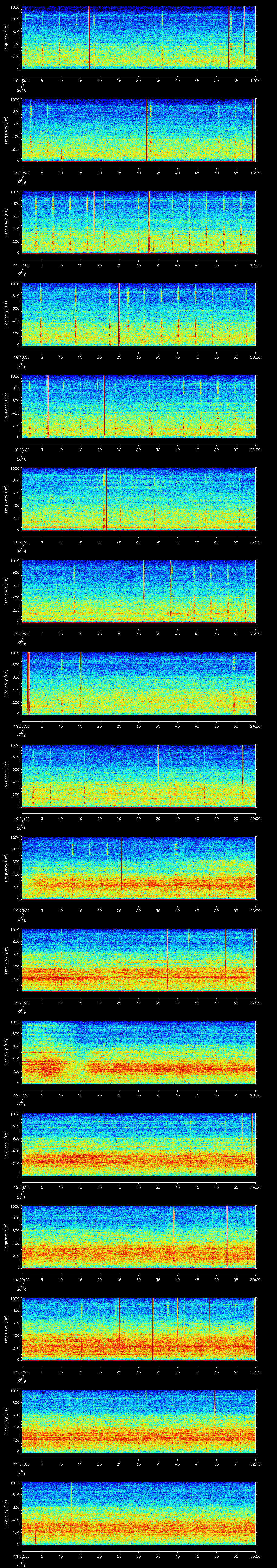The width and height of the screenshot is (277, 1568).
Task: Click the 24:00 end time label
Action: [255, 726]
